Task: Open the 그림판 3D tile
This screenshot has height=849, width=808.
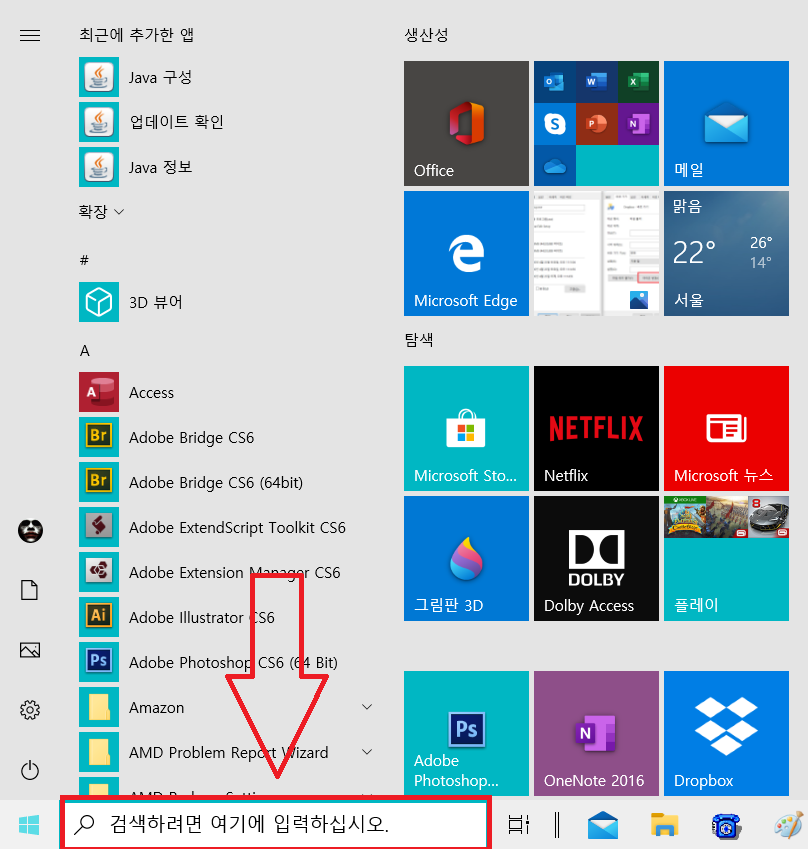Action: coord(466,558)
